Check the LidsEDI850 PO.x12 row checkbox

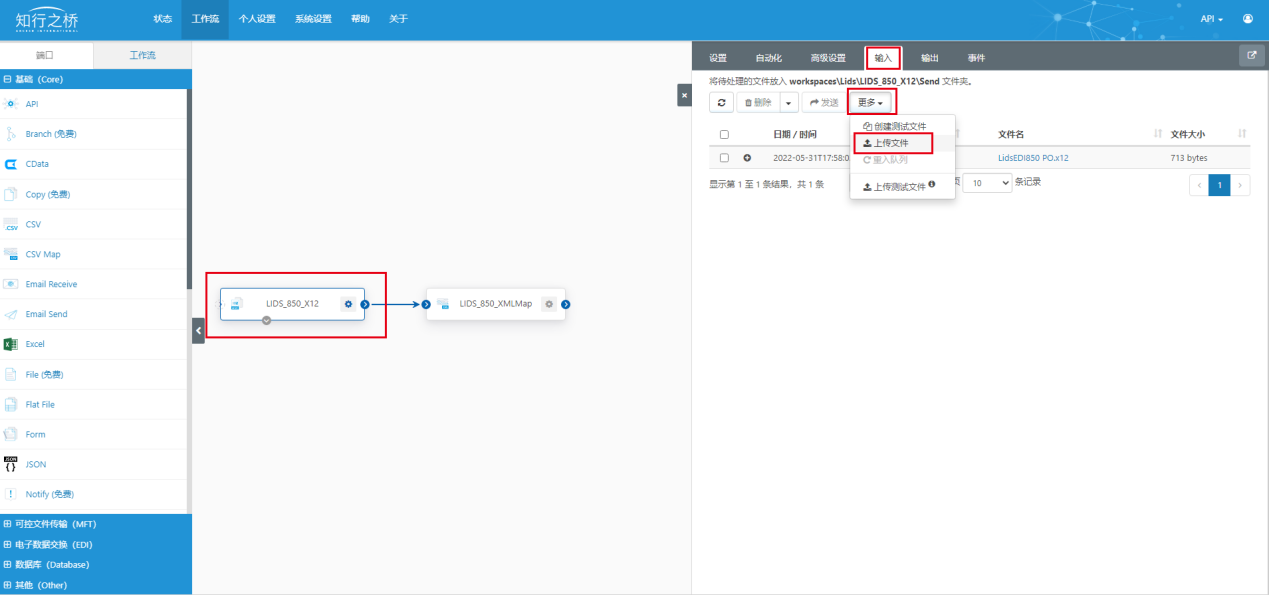[724, 158]
